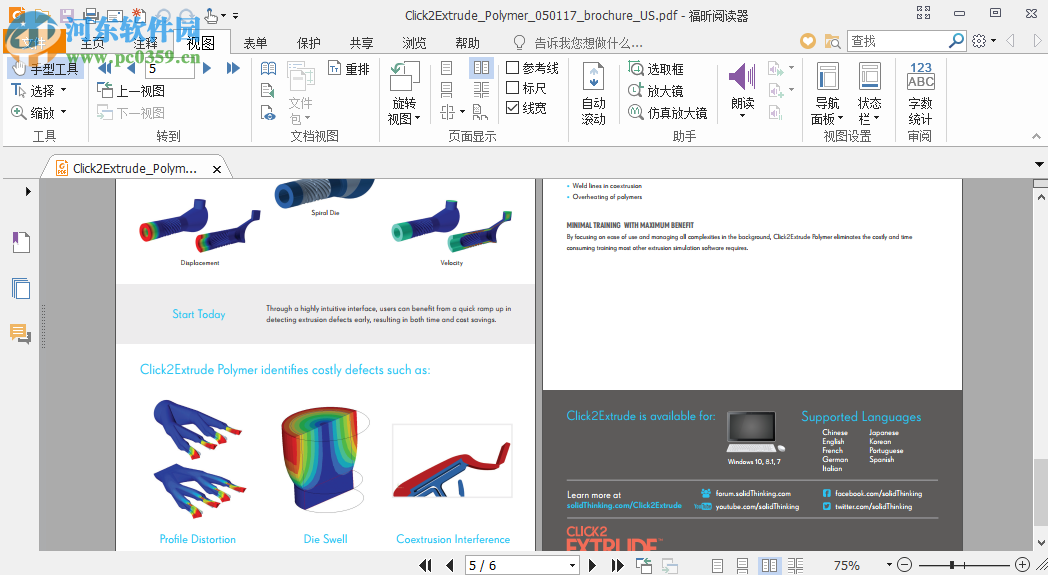Open the bookmarks panel in sidebar
The height and width of the screenshot is (575, 1048).
[21, 242]
